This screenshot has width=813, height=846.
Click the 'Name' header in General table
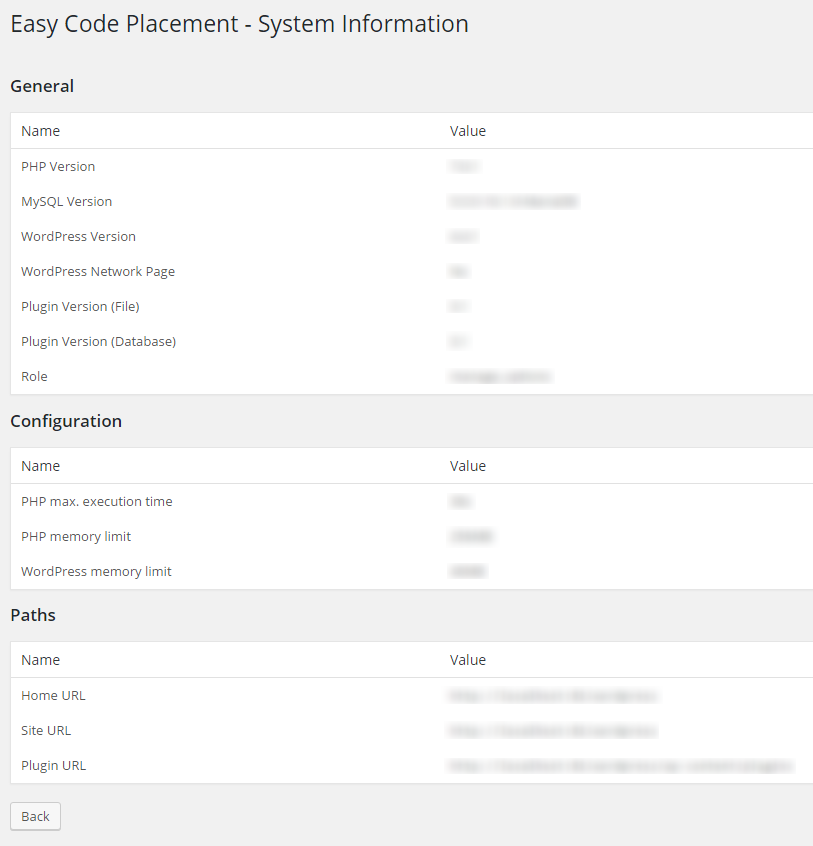pos(40,131)
